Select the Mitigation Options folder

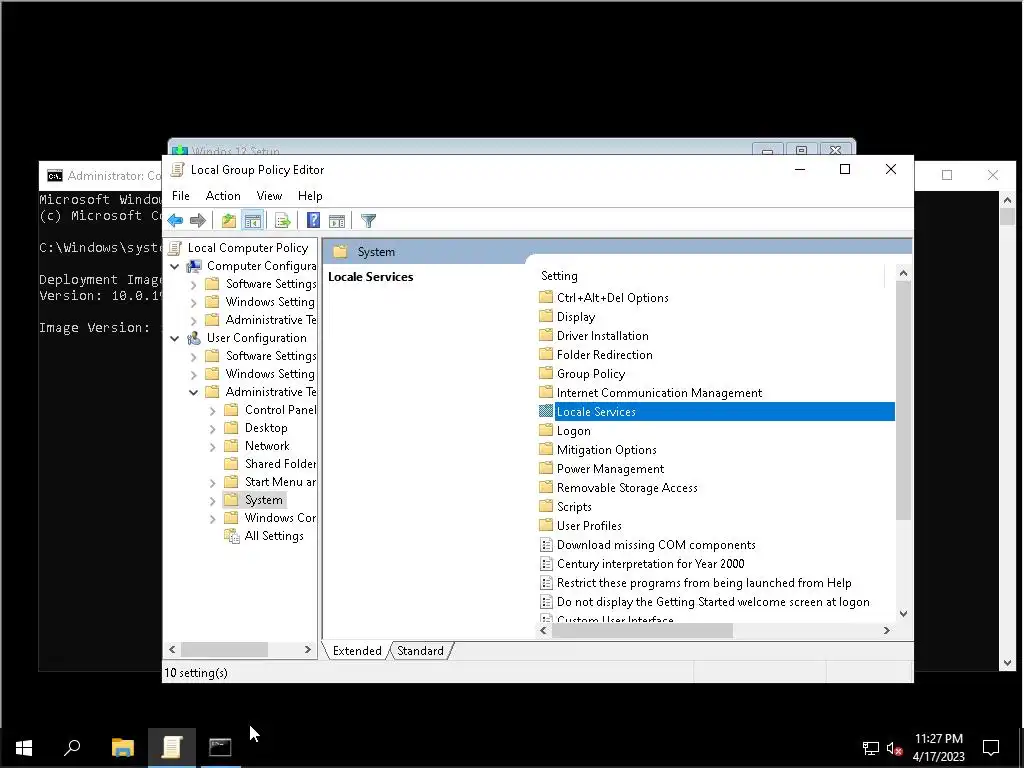606,450
